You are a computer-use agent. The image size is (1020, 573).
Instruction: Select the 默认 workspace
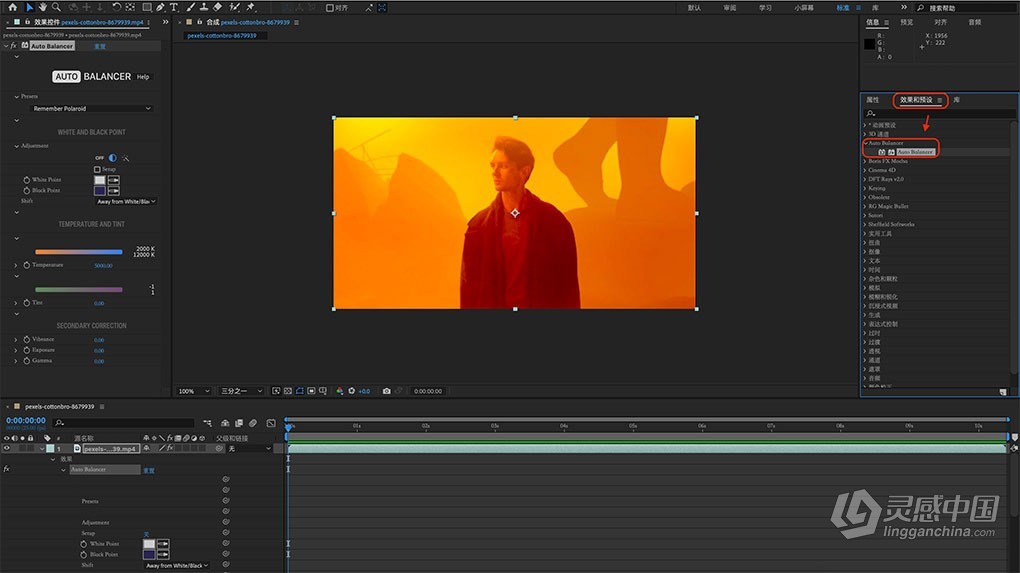(x=694, y=8)
